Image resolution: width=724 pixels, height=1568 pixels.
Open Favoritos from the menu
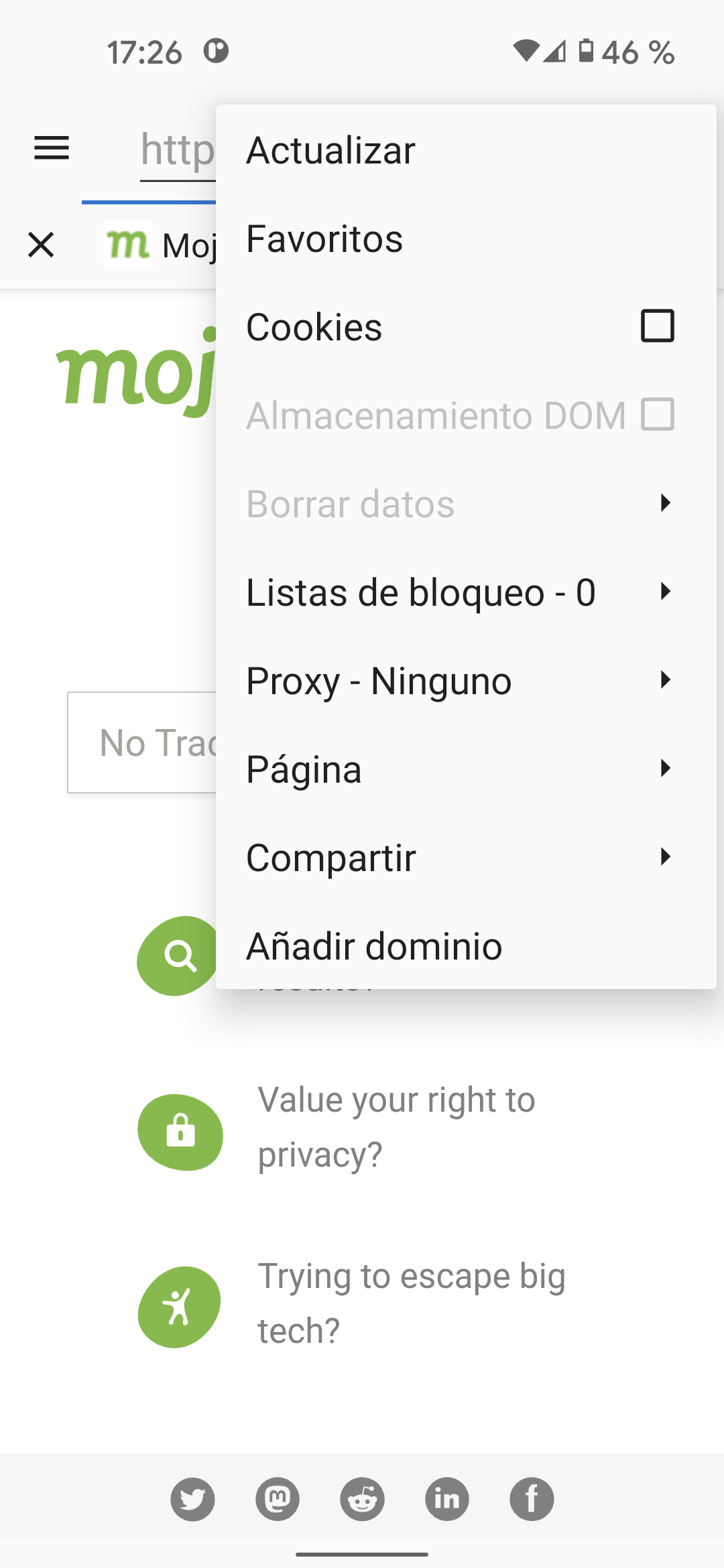pos(325,239)
